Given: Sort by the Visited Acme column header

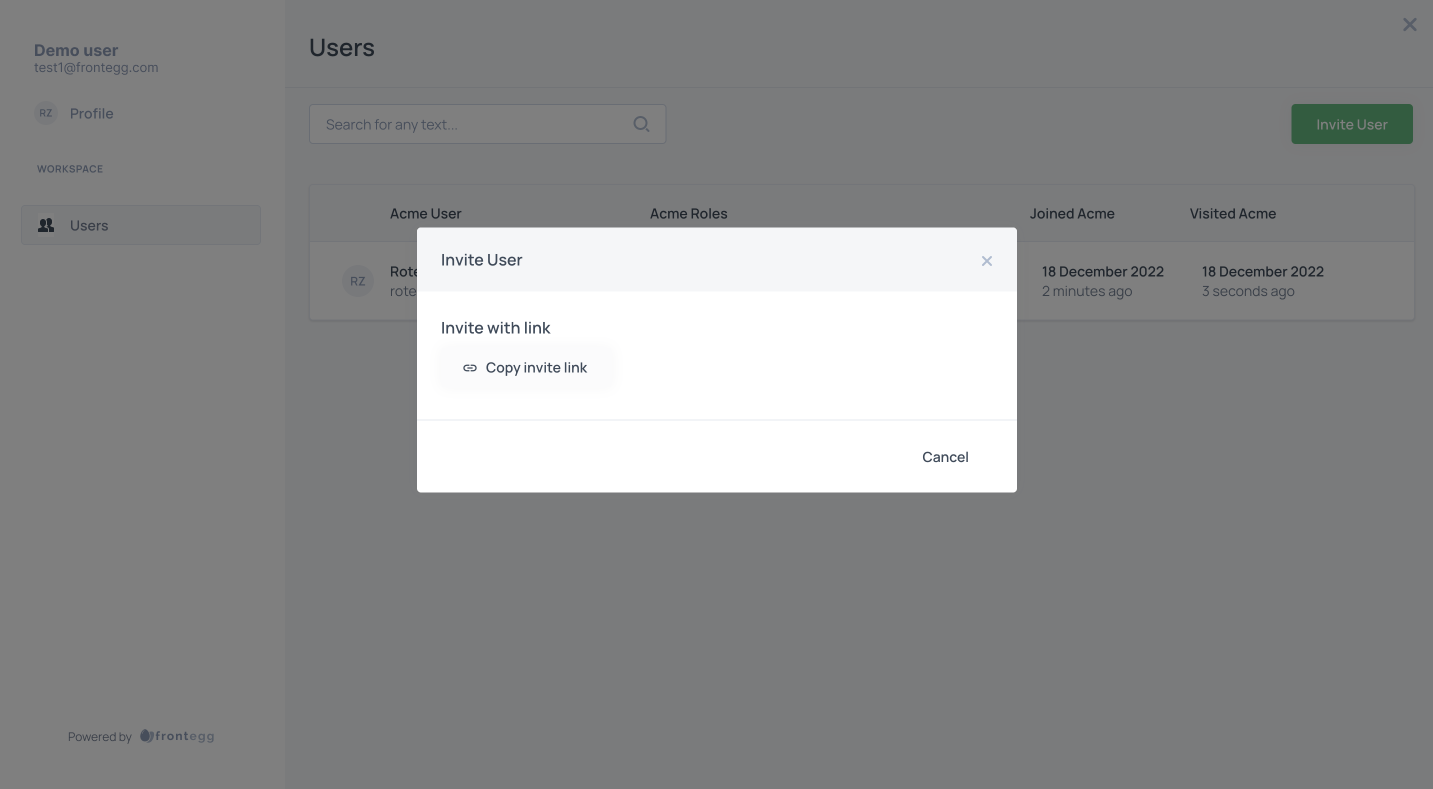Looking at the screenshot, I should [1233, 213].
